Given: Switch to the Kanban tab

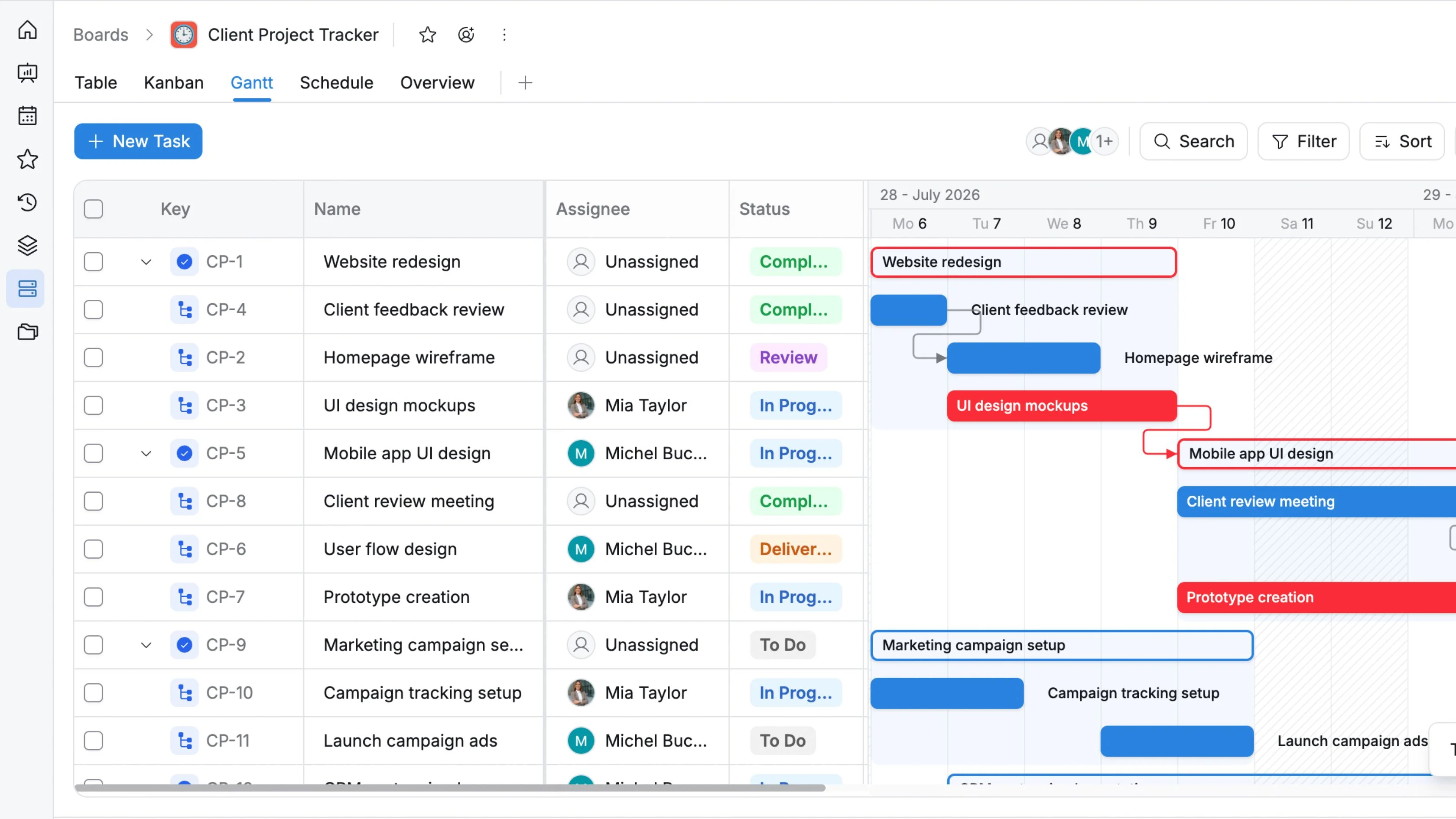Looking at the screenshot, I should [173, 83].
